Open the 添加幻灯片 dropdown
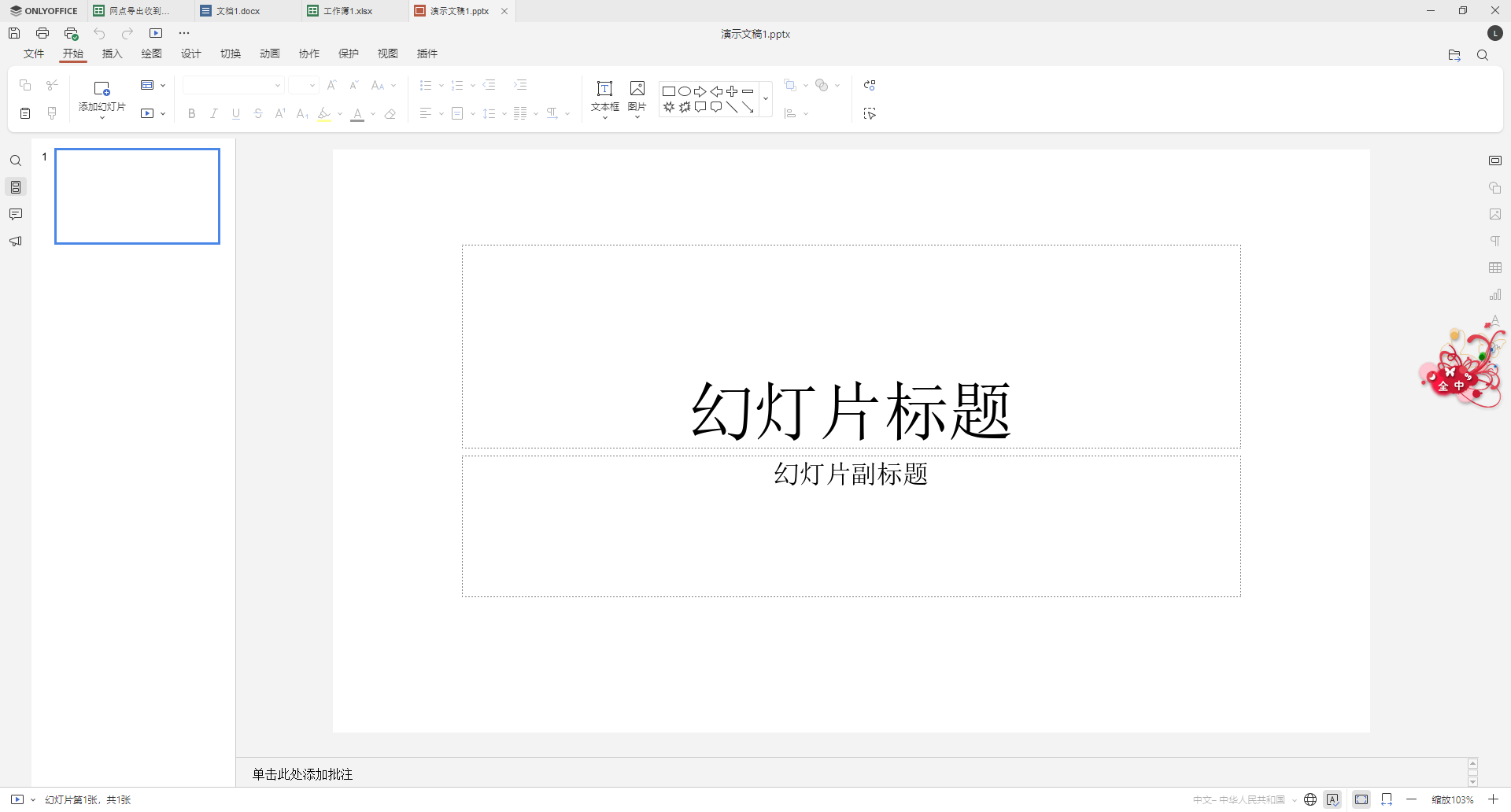The image size is (1511, 812). (102, 116)
